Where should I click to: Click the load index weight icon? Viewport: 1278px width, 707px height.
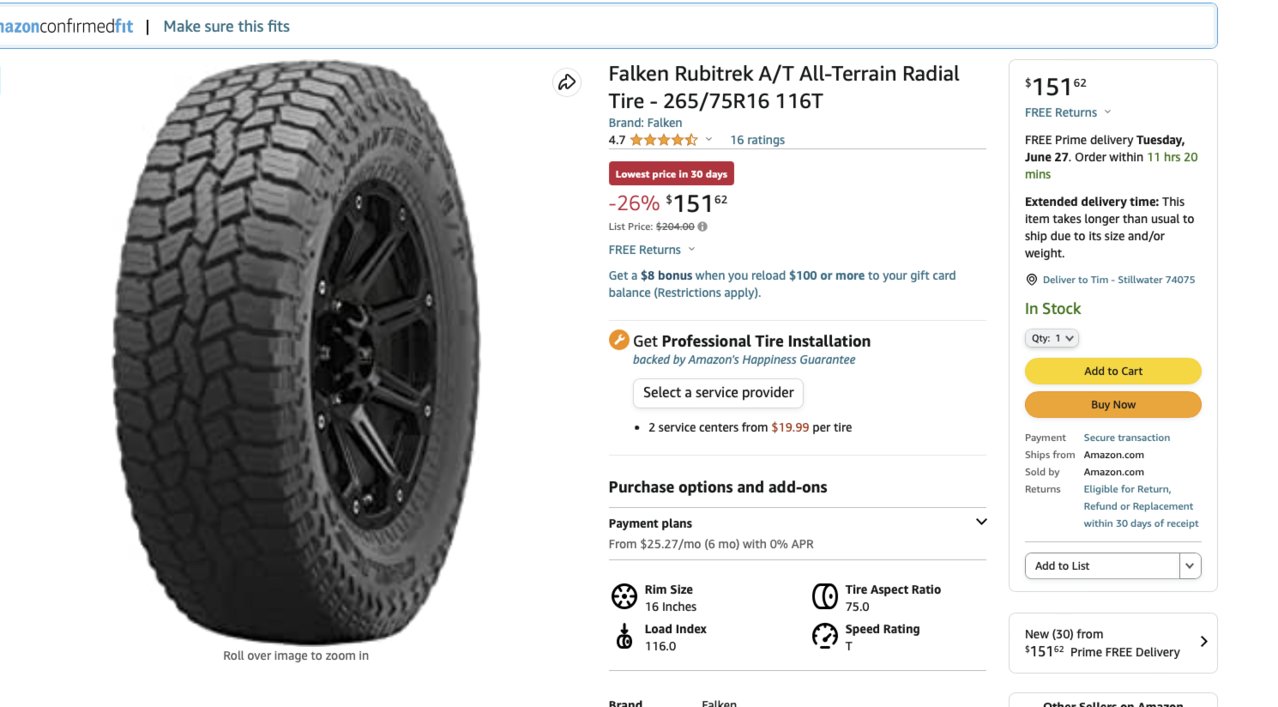coord(624,637)
